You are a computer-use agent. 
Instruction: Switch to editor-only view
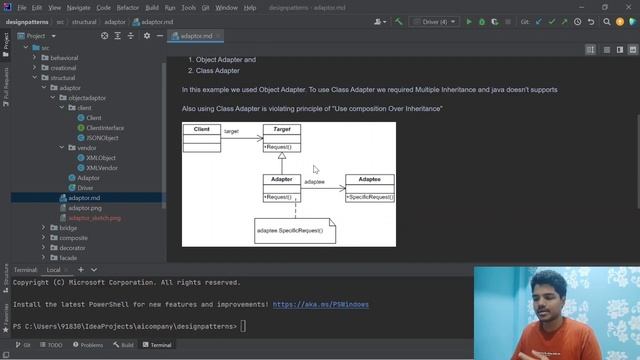pos(607,50)
